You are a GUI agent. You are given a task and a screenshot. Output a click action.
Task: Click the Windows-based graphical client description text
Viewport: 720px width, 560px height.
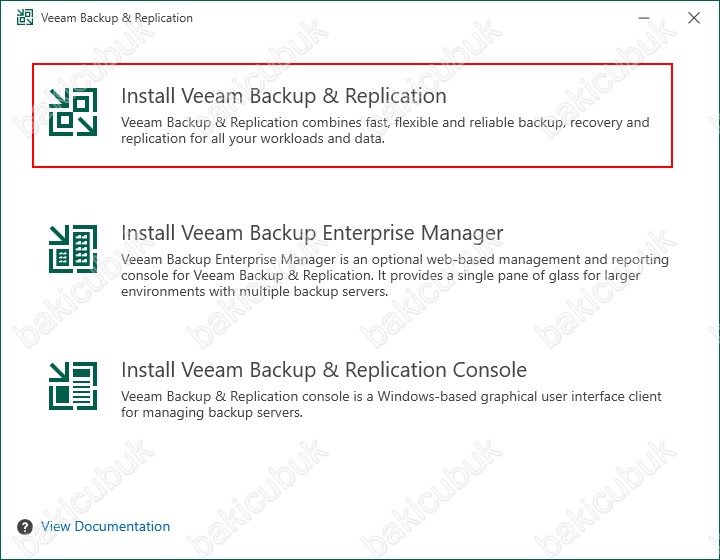(391, 396)
